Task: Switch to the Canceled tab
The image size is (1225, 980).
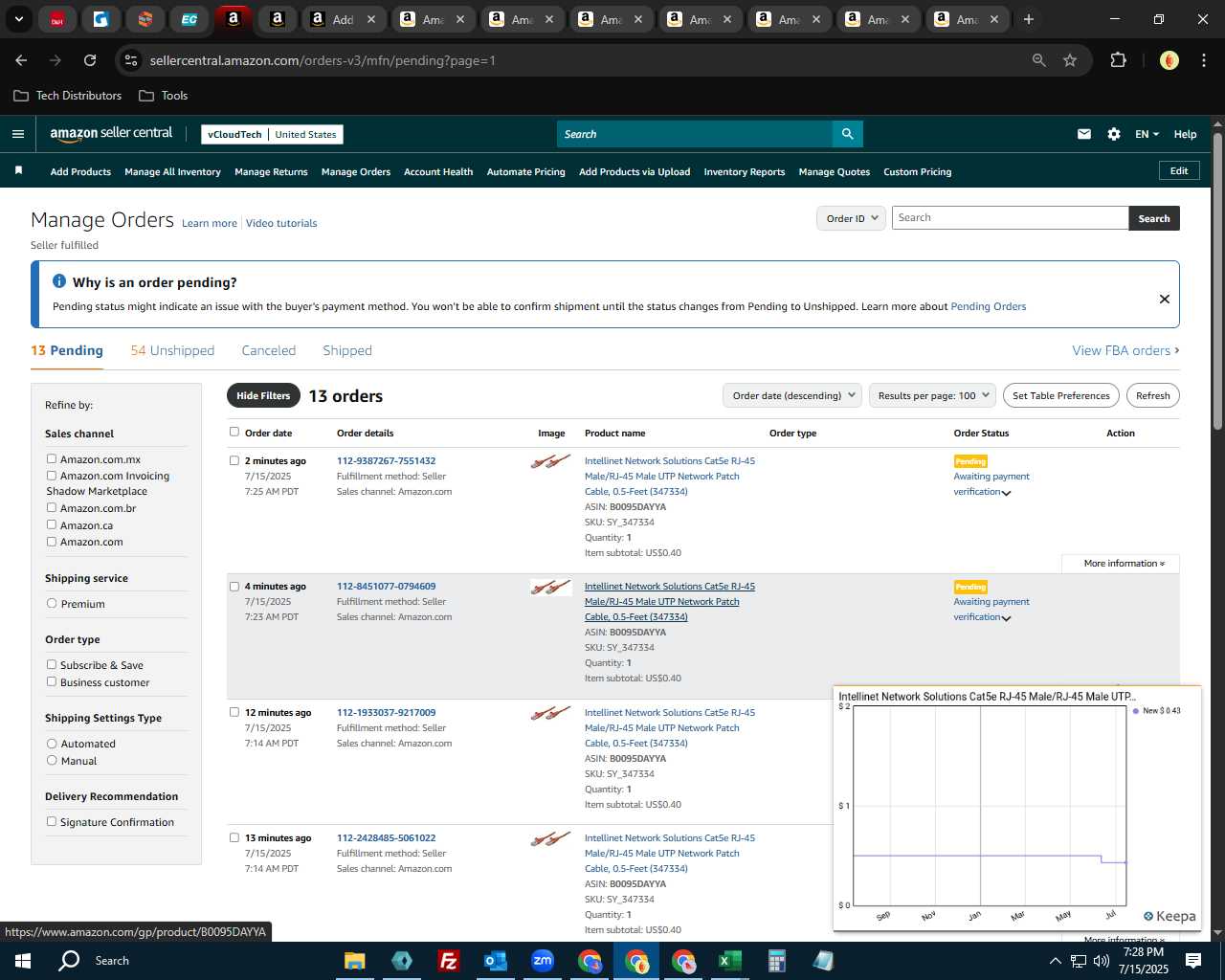Action: pos(269,350)
